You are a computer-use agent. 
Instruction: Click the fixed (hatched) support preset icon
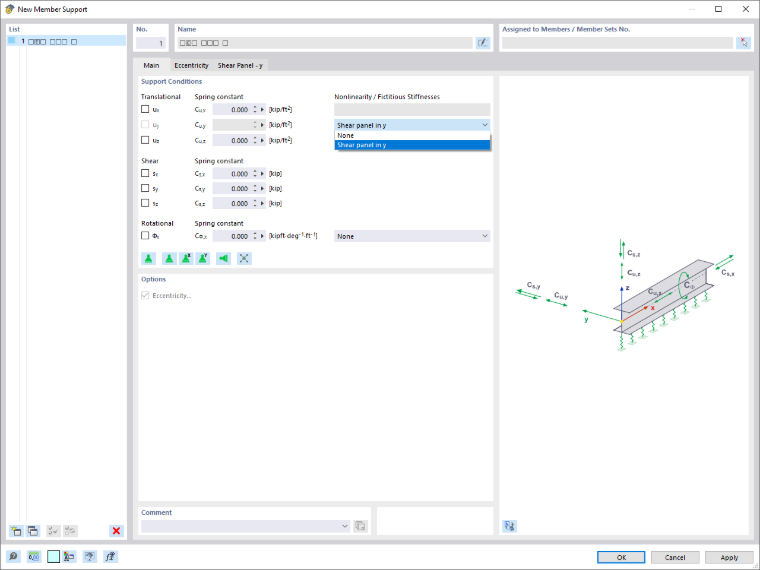pos(149,258)
